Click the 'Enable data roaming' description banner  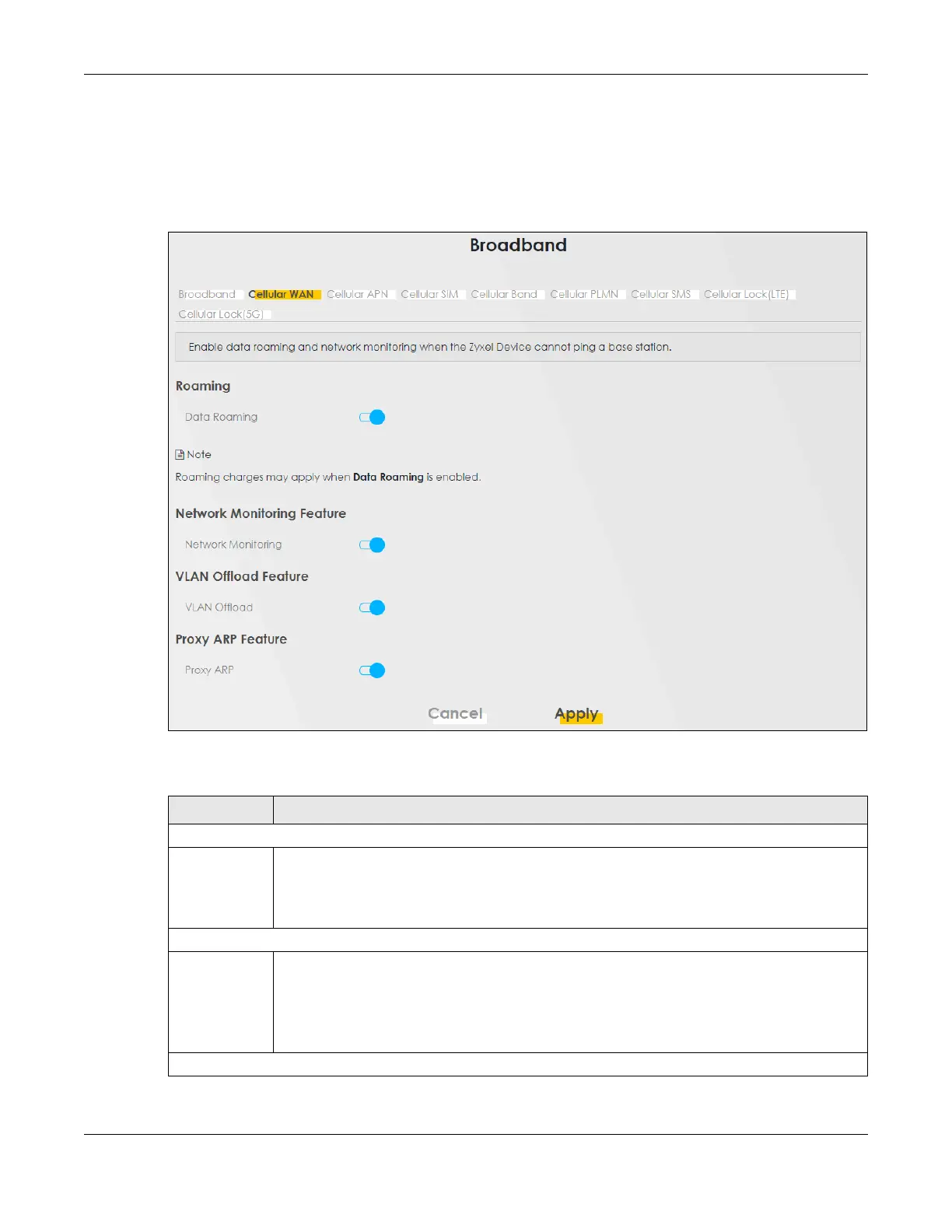[x=518, y=348]
